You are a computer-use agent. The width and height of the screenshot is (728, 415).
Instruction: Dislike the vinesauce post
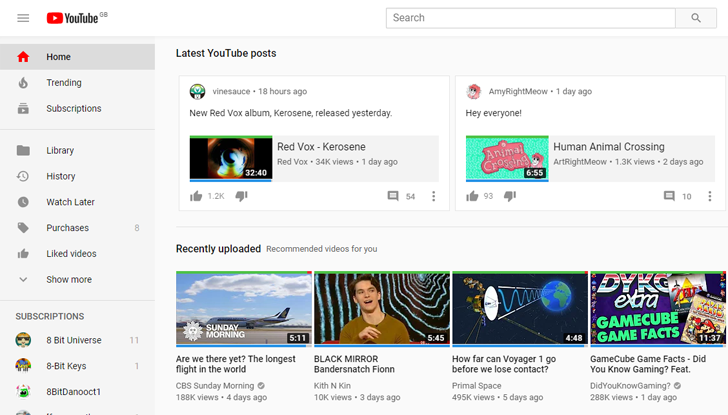(241, 196)
